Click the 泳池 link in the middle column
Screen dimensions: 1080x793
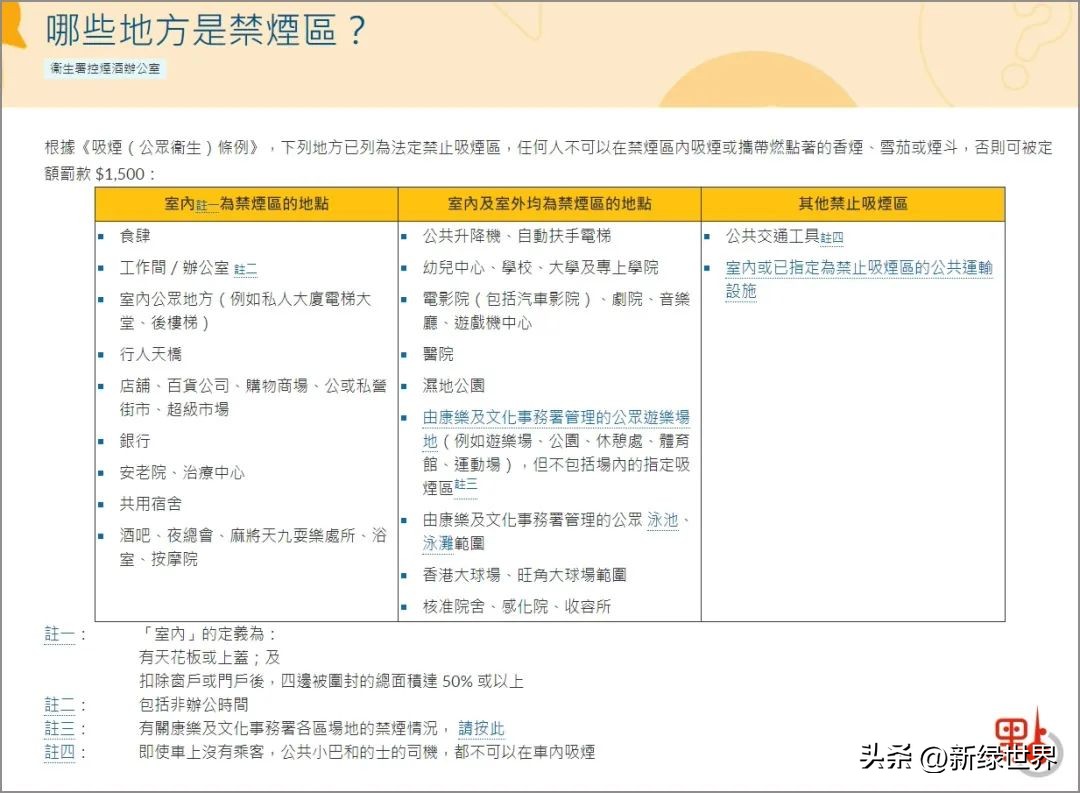(x=664, y=520)
